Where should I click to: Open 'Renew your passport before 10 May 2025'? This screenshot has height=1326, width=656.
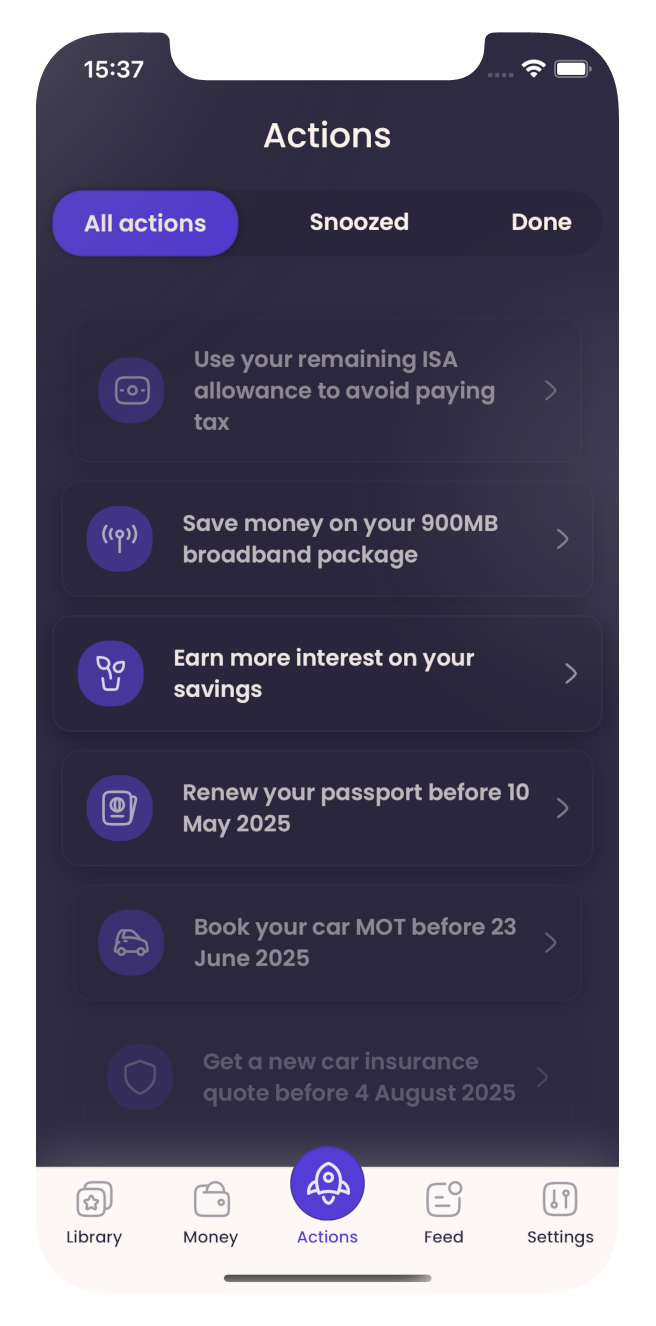(x=356, y=808)
